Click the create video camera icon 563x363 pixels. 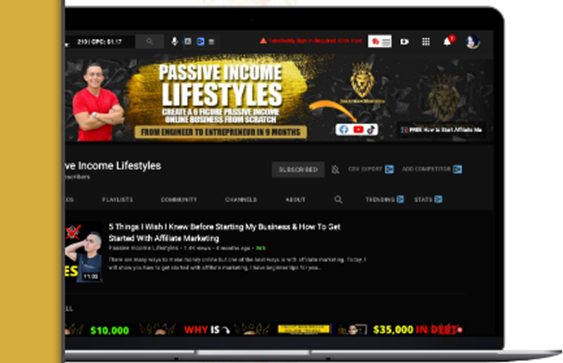405,42
